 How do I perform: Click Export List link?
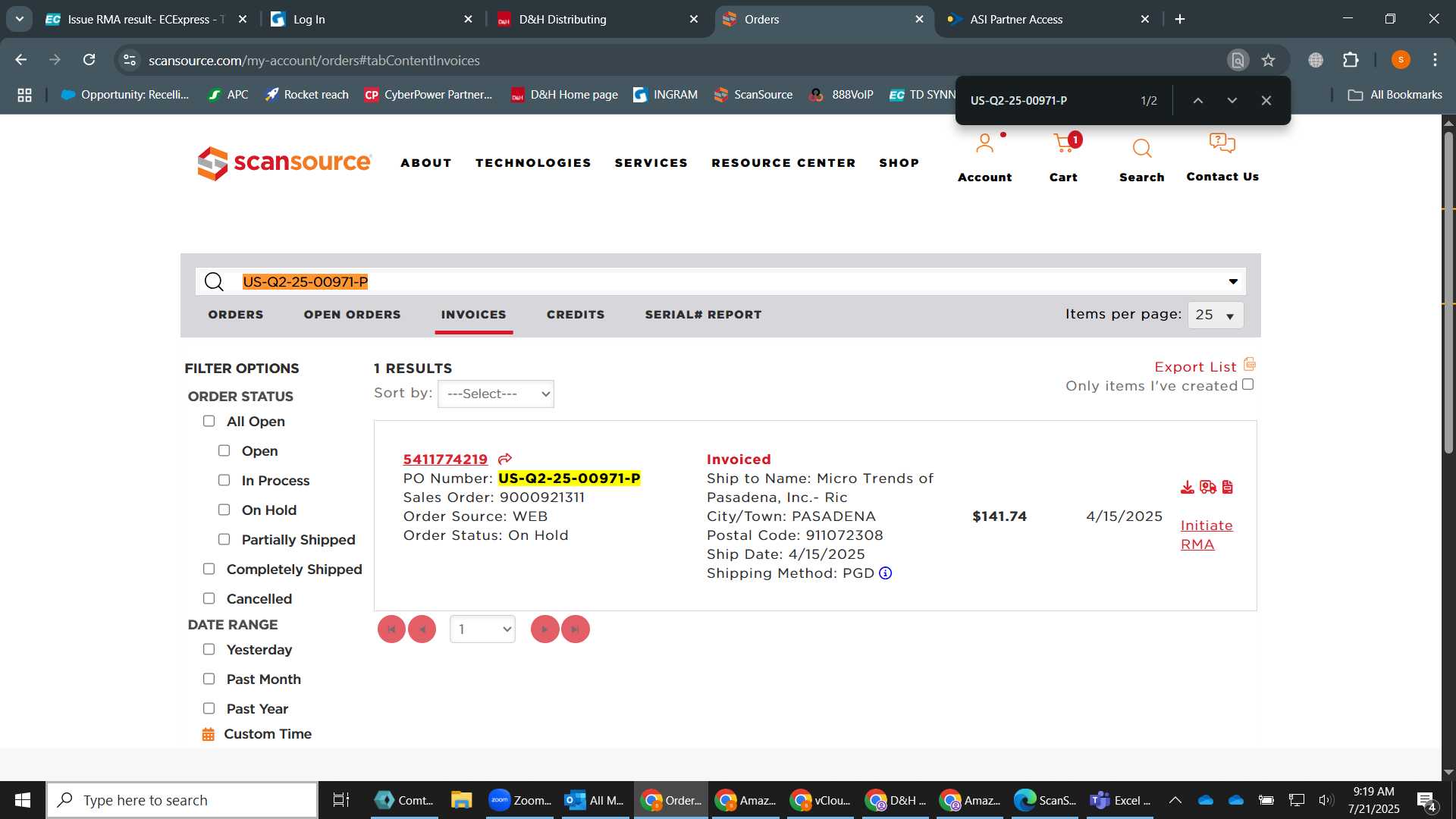(1195, 366)
